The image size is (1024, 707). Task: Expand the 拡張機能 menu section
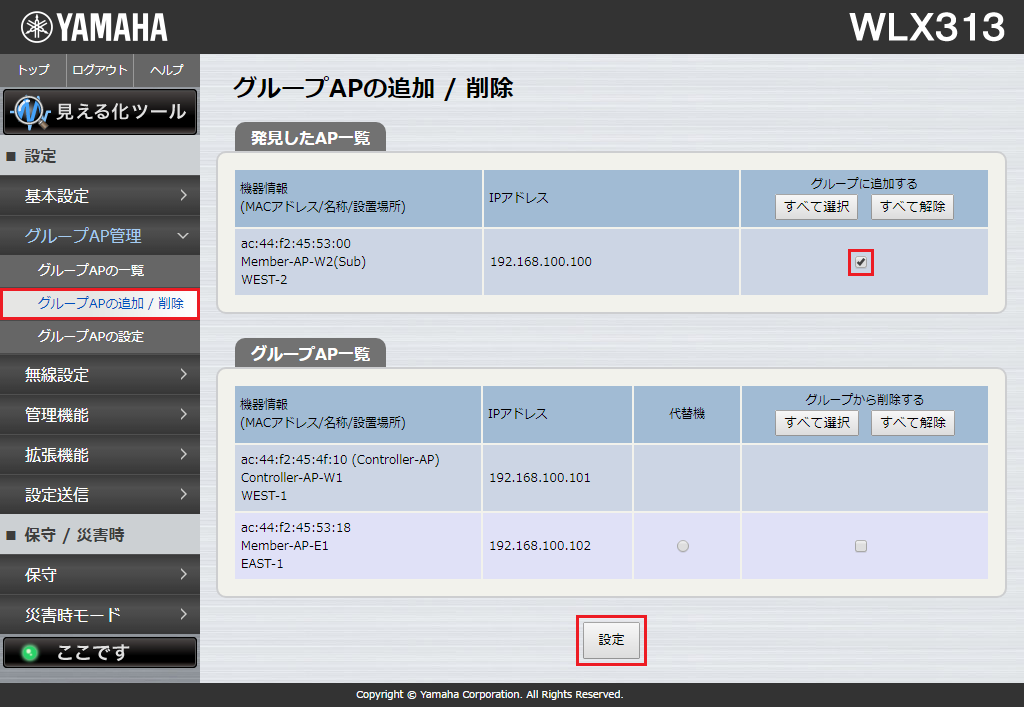100,455
